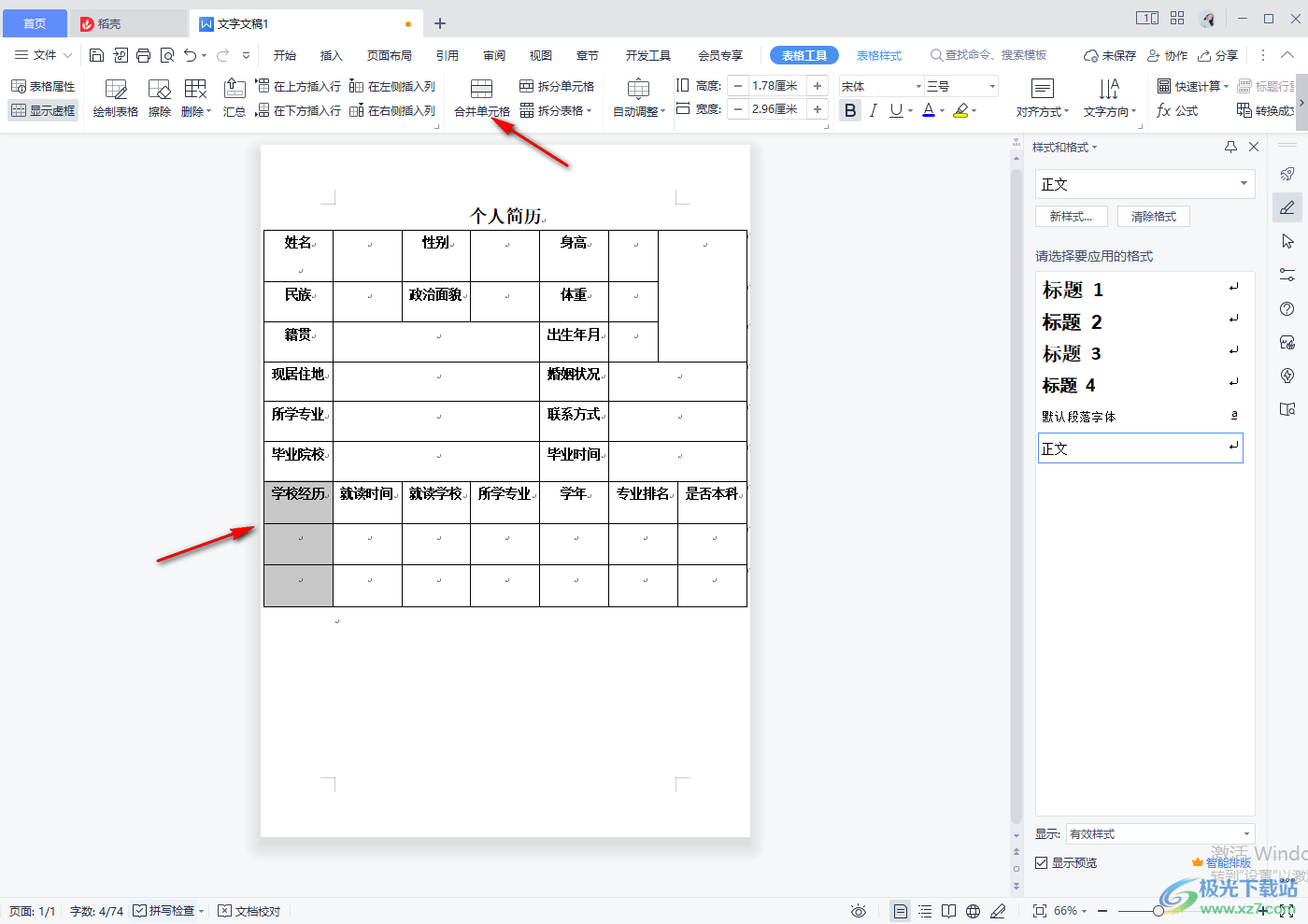Open Print Preview icon
1308x924 pixels.
pyautogui.click(x=167, y=55)
